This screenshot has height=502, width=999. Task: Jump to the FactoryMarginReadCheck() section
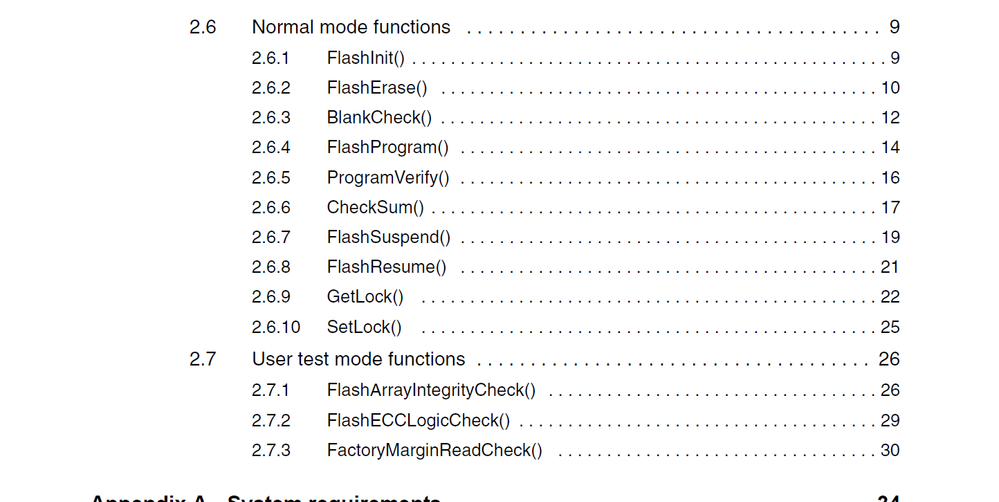click(x=435, y=450)
